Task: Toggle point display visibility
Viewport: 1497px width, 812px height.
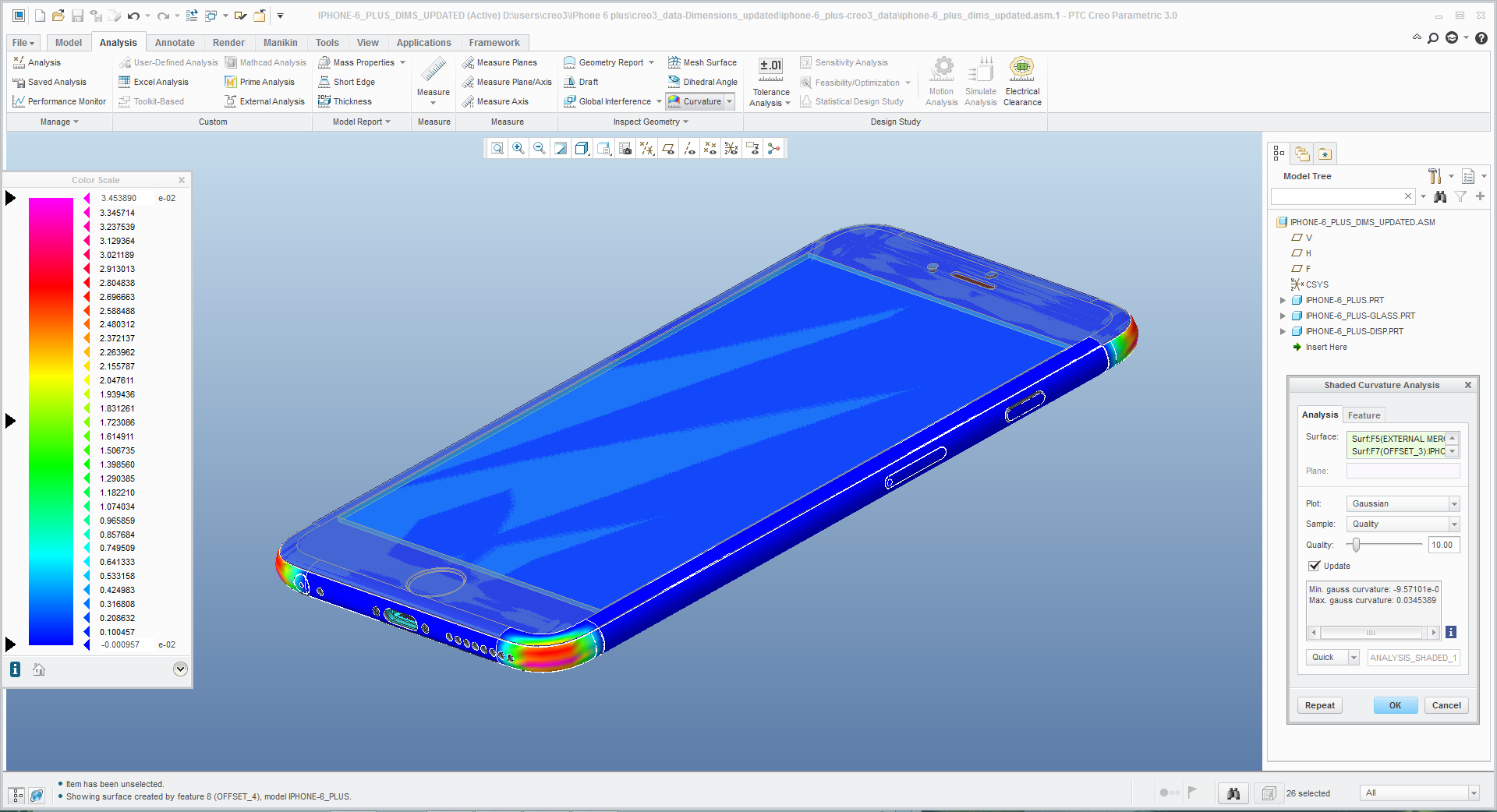Action: [x=710, y=148]
